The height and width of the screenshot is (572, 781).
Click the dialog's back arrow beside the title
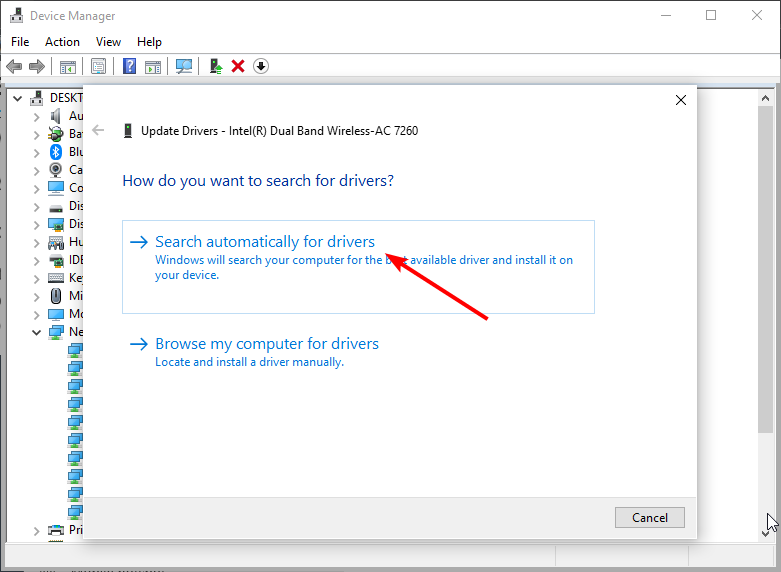click(x=98, y=131)
